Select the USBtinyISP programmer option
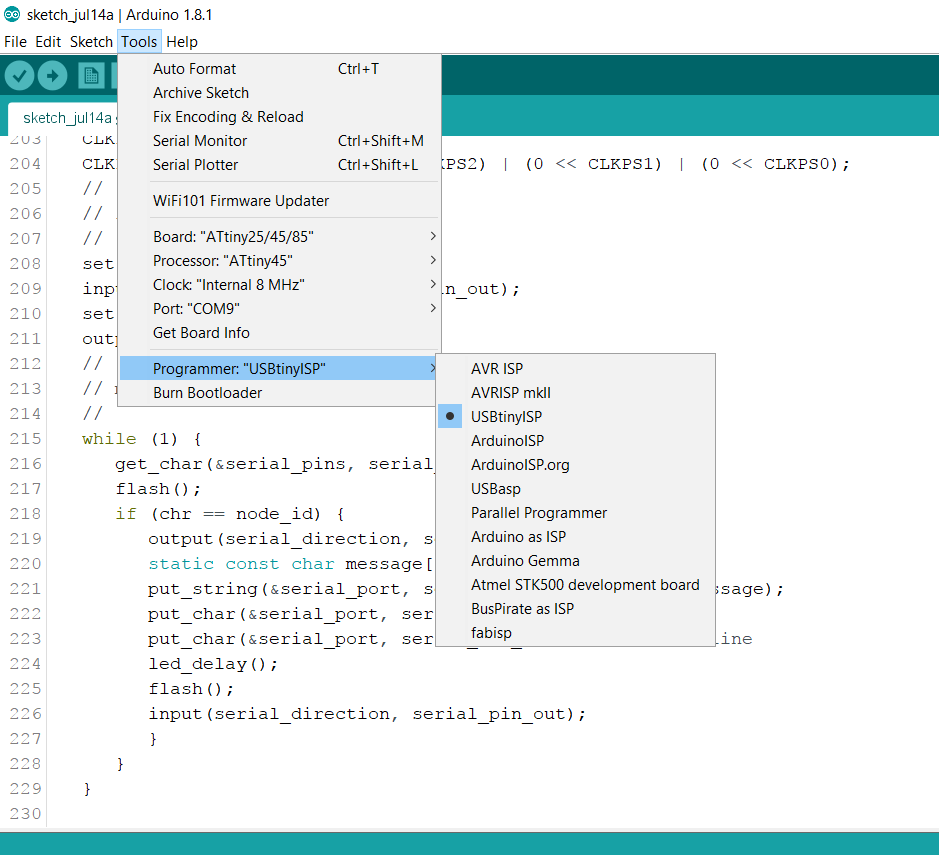Screen dimensions: 939x855 tap(575, 417)
